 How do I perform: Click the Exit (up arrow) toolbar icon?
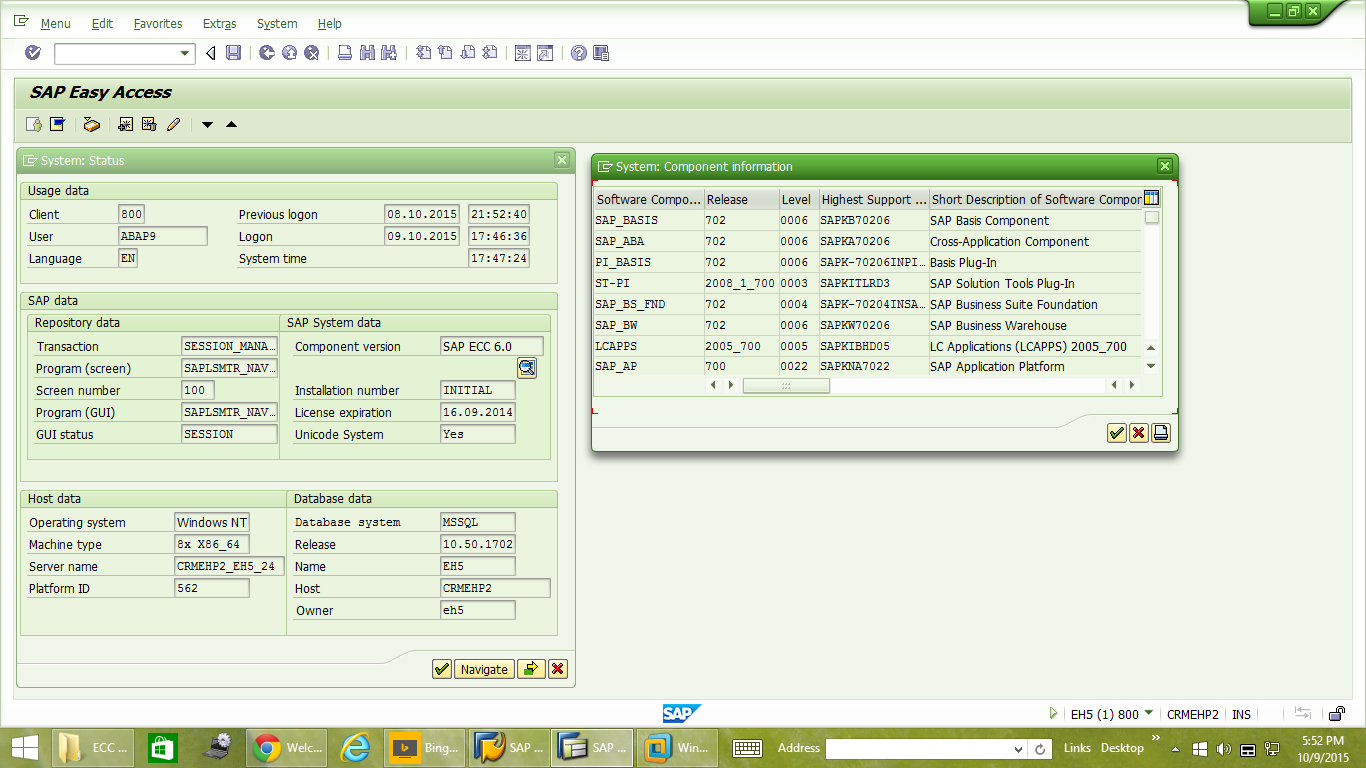[x=289, y=53]
